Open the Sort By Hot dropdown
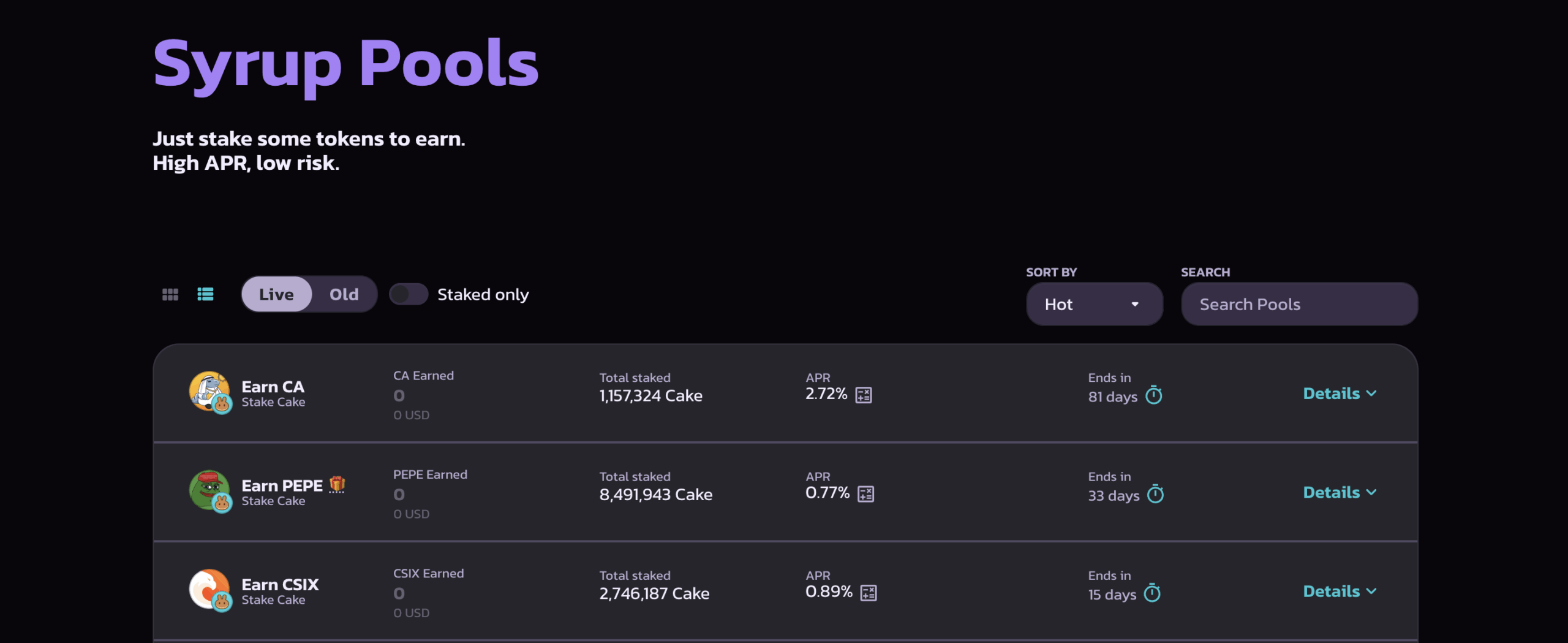This screenshot has height=643, width=1568. 1094,303
